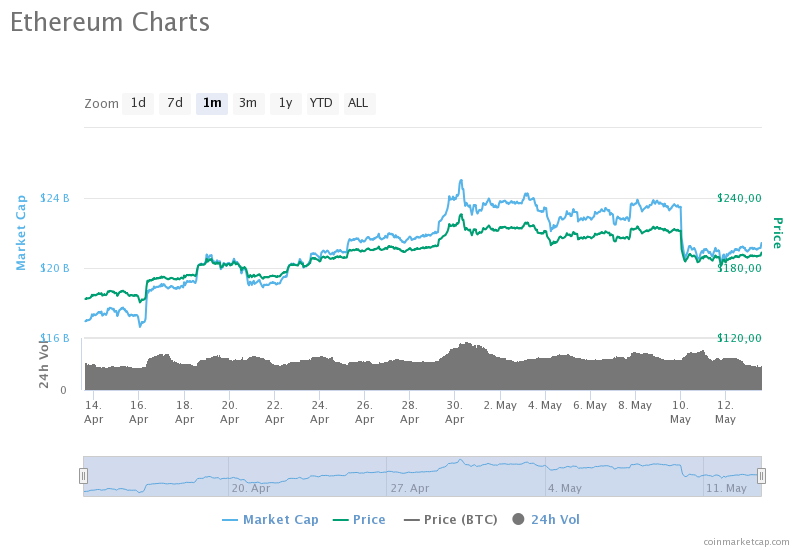800x550 pixels.
Task: Click the $120,00 price axis label
Action: (x=739, y=338)
